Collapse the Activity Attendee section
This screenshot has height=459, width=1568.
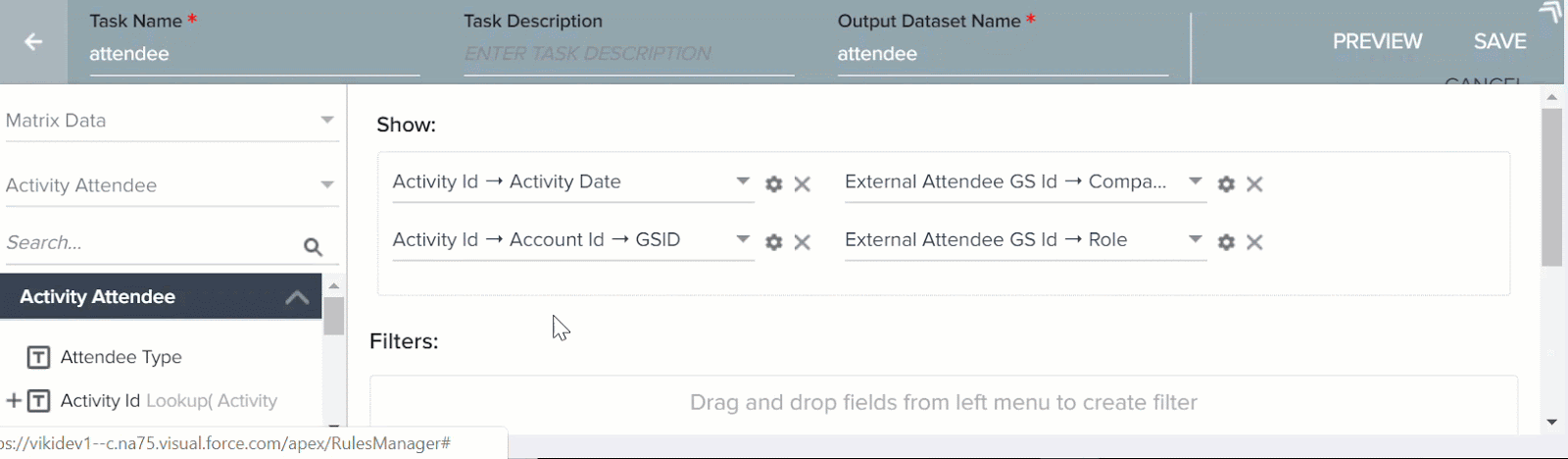(x=297, y=297)
